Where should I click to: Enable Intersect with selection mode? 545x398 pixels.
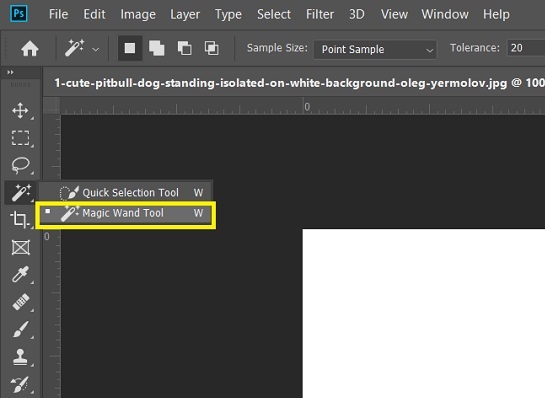(211, 48)
